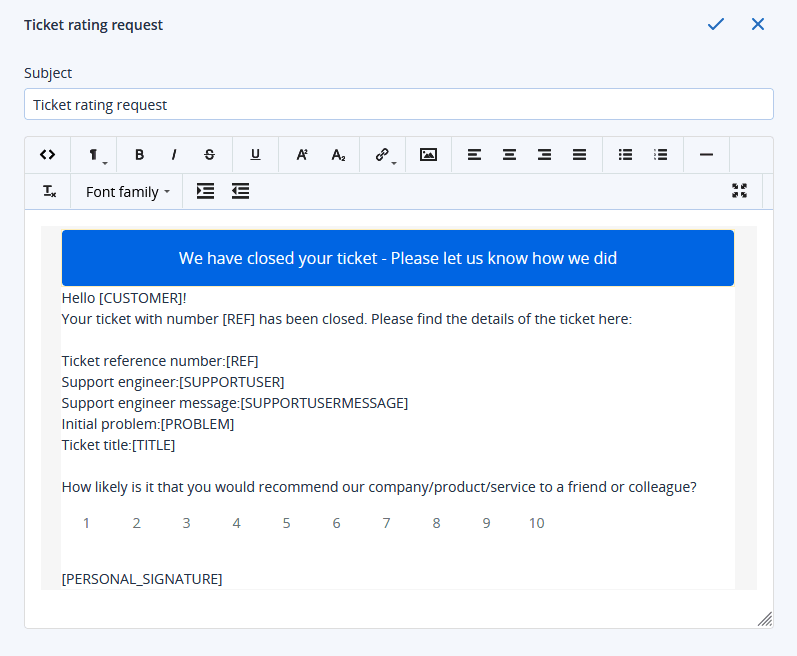The image size is (797, 656).
Task: Switch editor to fullscreen mode
Action: [x=739, y=191]
